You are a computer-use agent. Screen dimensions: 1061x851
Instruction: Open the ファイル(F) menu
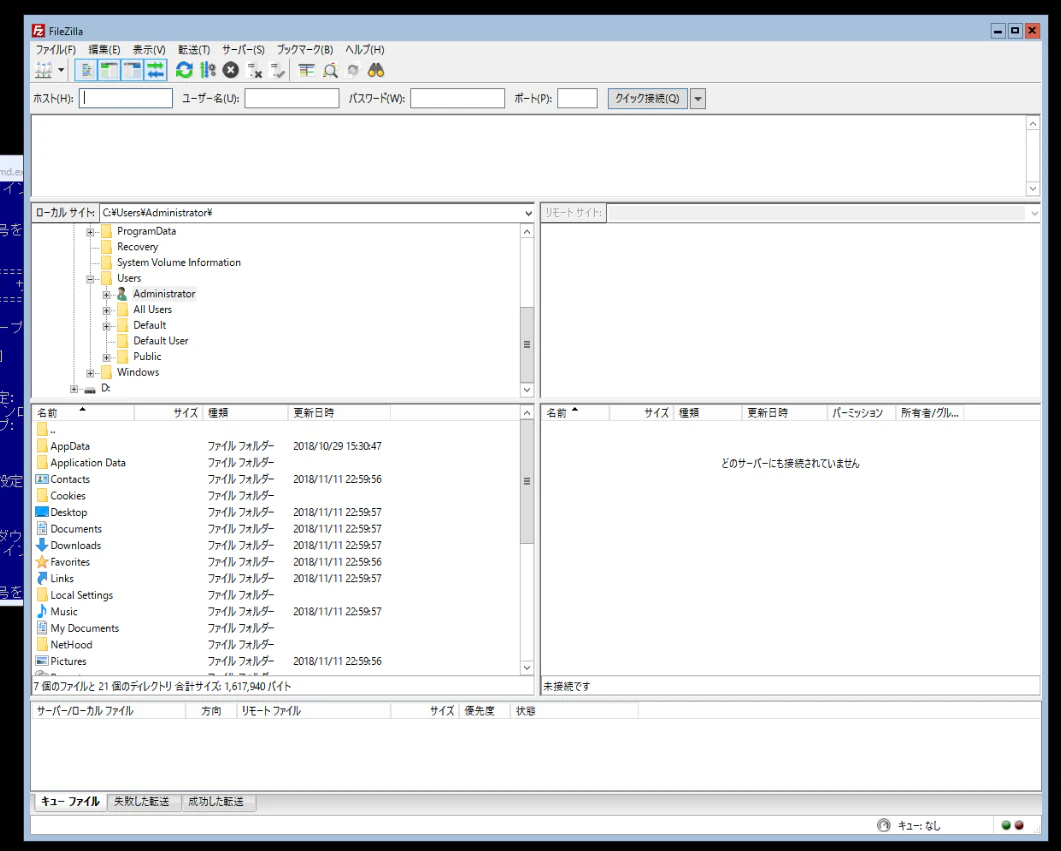pos(55,49)
